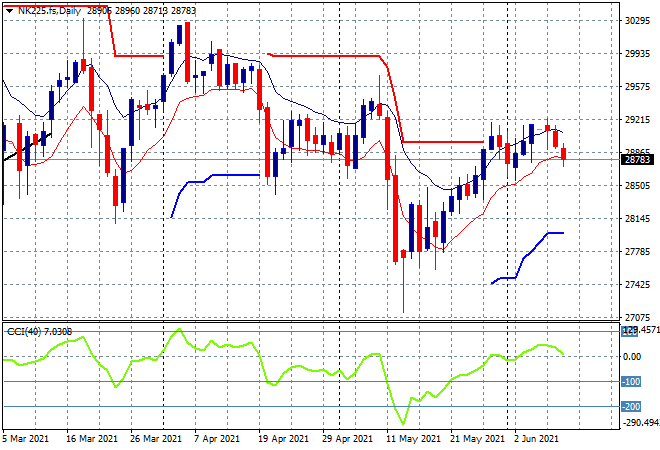Click the 28145 price axis label

(637, 218)
